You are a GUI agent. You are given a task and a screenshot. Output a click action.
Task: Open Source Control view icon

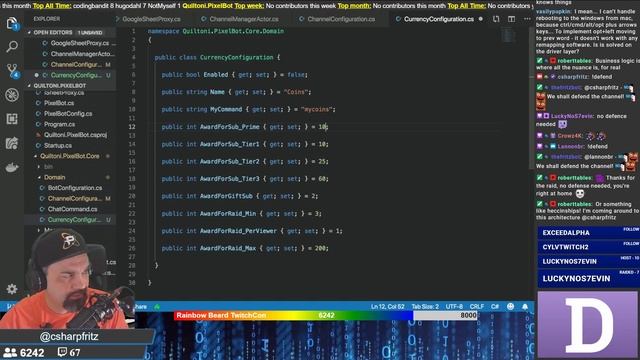12,70
